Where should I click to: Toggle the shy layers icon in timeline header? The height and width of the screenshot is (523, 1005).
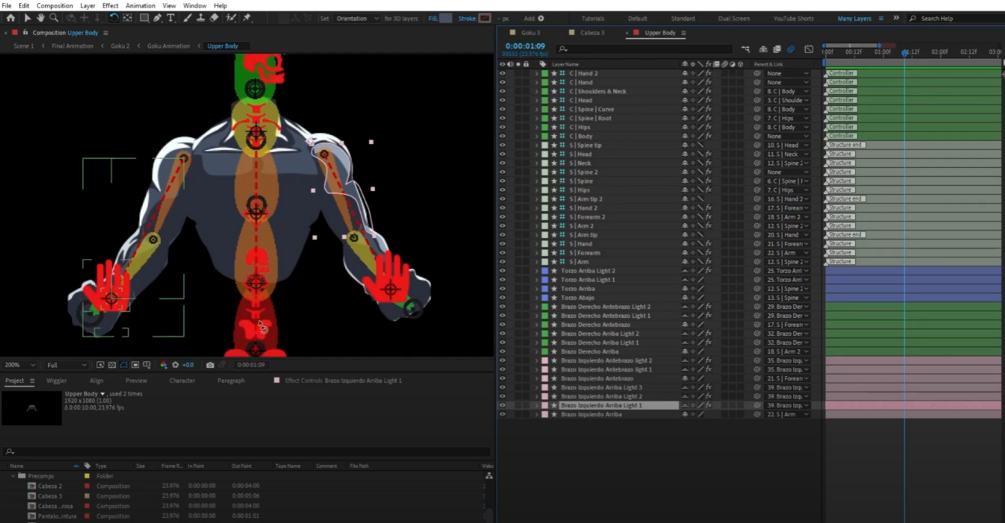[x=763, y=49]
